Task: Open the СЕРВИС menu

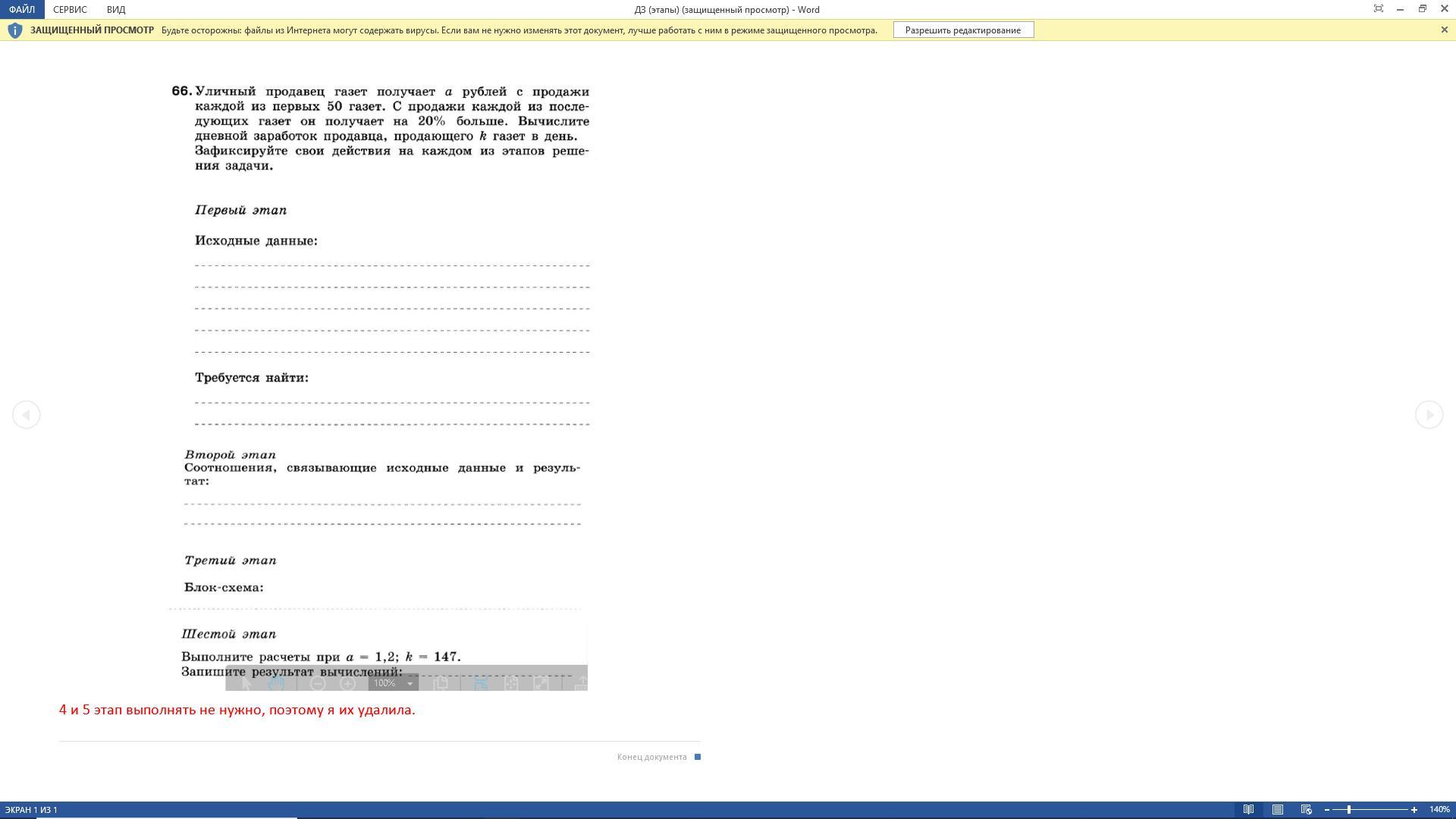Action: (70, 9)
